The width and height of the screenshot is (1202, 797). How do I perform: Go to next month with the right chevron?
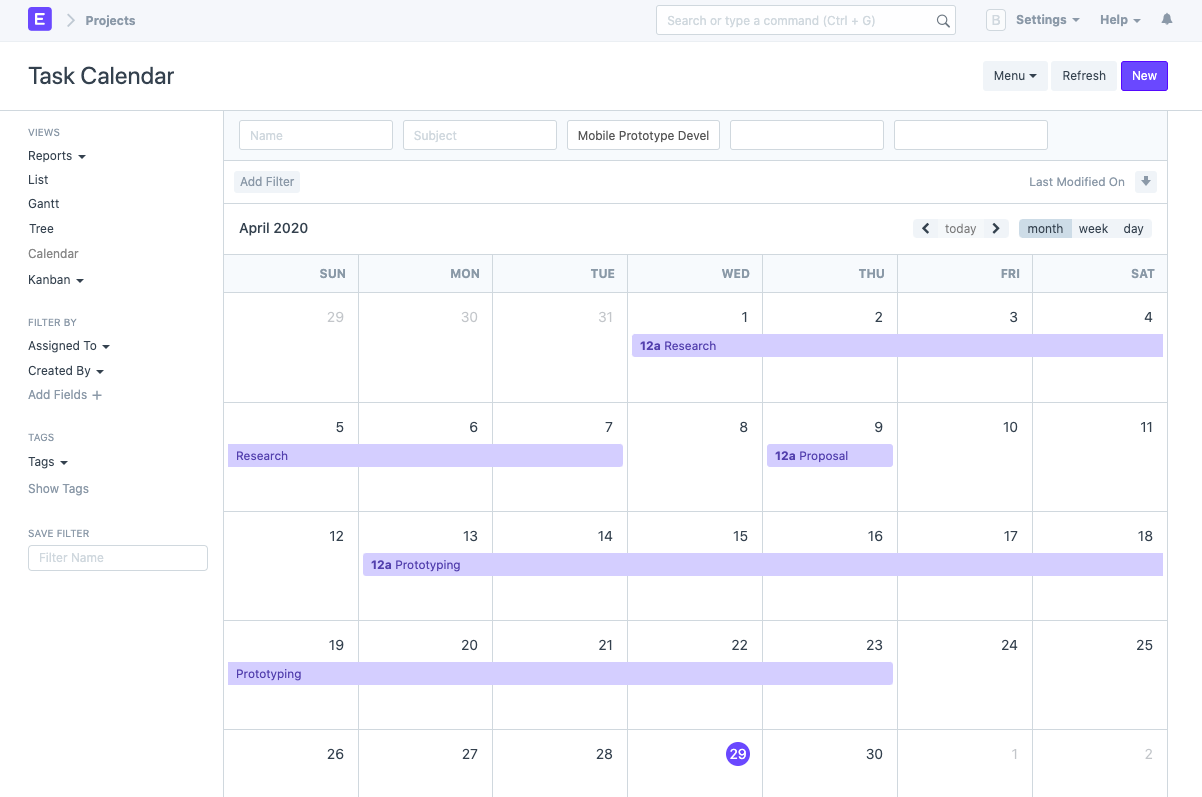point(995,228)
